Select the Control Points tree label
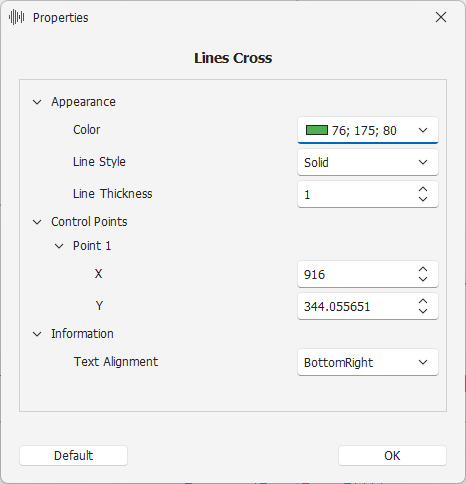Image resolution: width=466 pixels, height=484 pixels. click(89, 222)
